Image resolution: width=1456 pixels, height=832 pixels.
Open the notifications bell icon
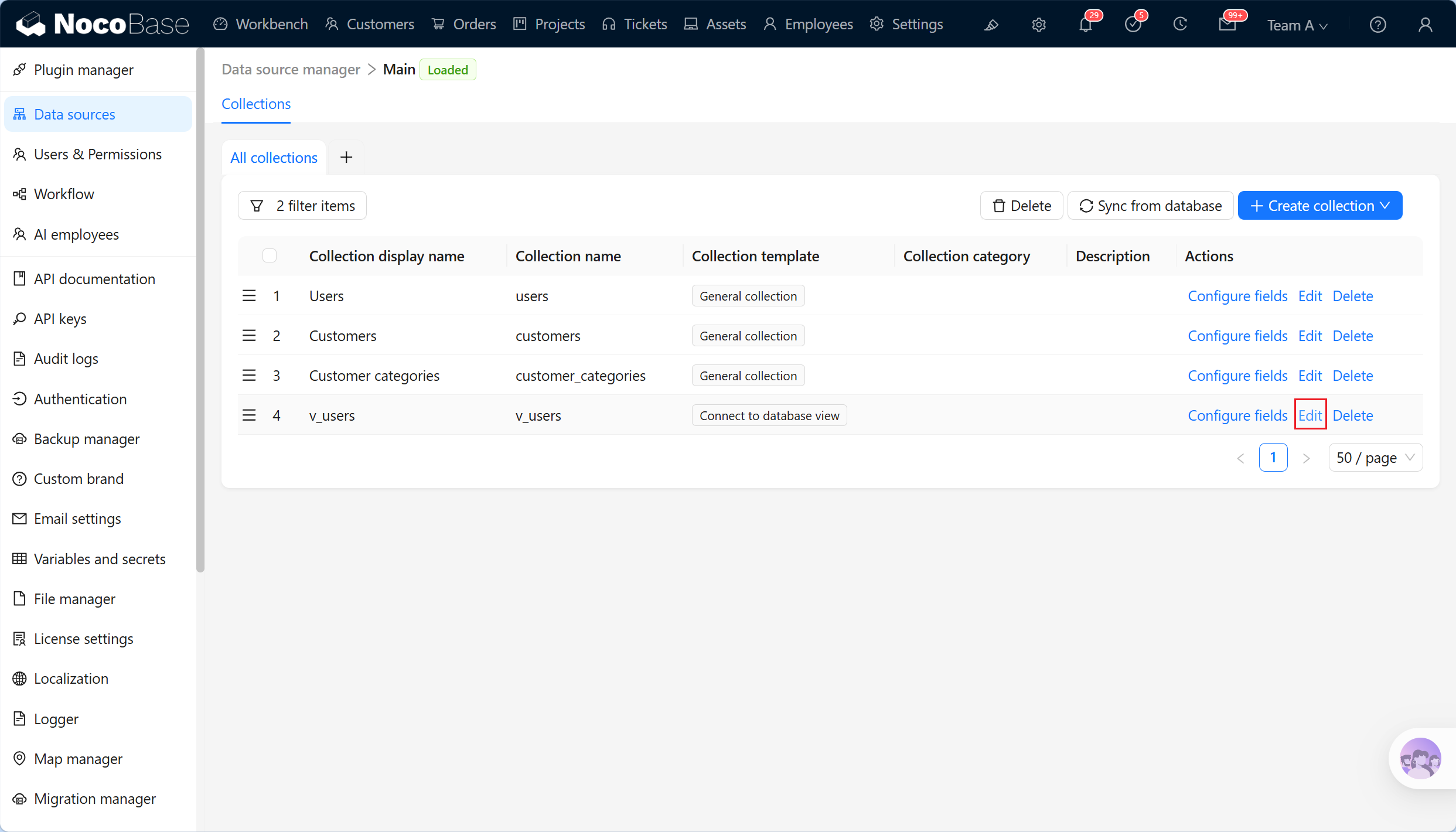tap(1086, 25)
